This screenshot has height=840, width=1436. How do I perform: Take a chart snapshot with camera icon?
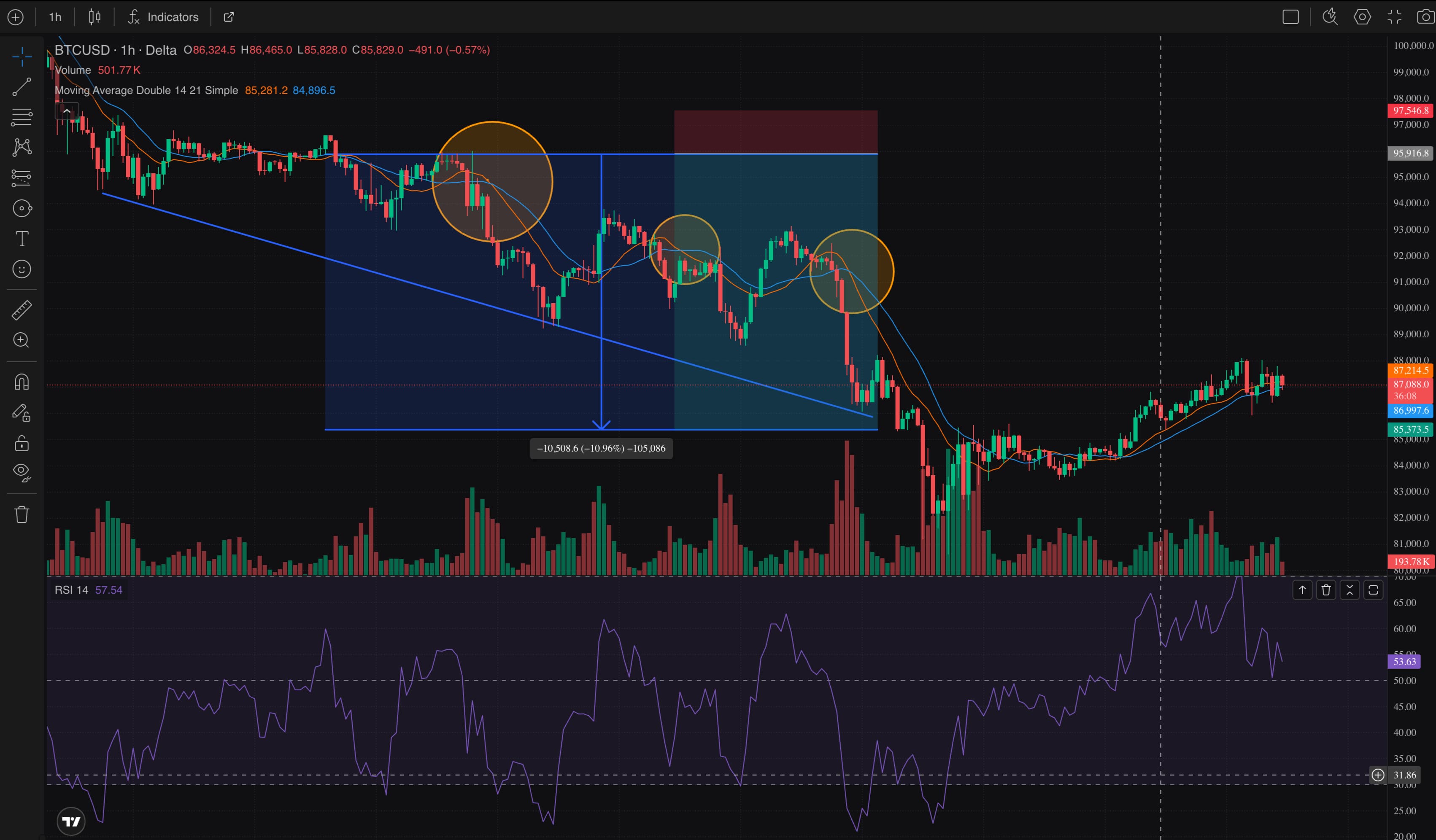(x=1425, y=17)
